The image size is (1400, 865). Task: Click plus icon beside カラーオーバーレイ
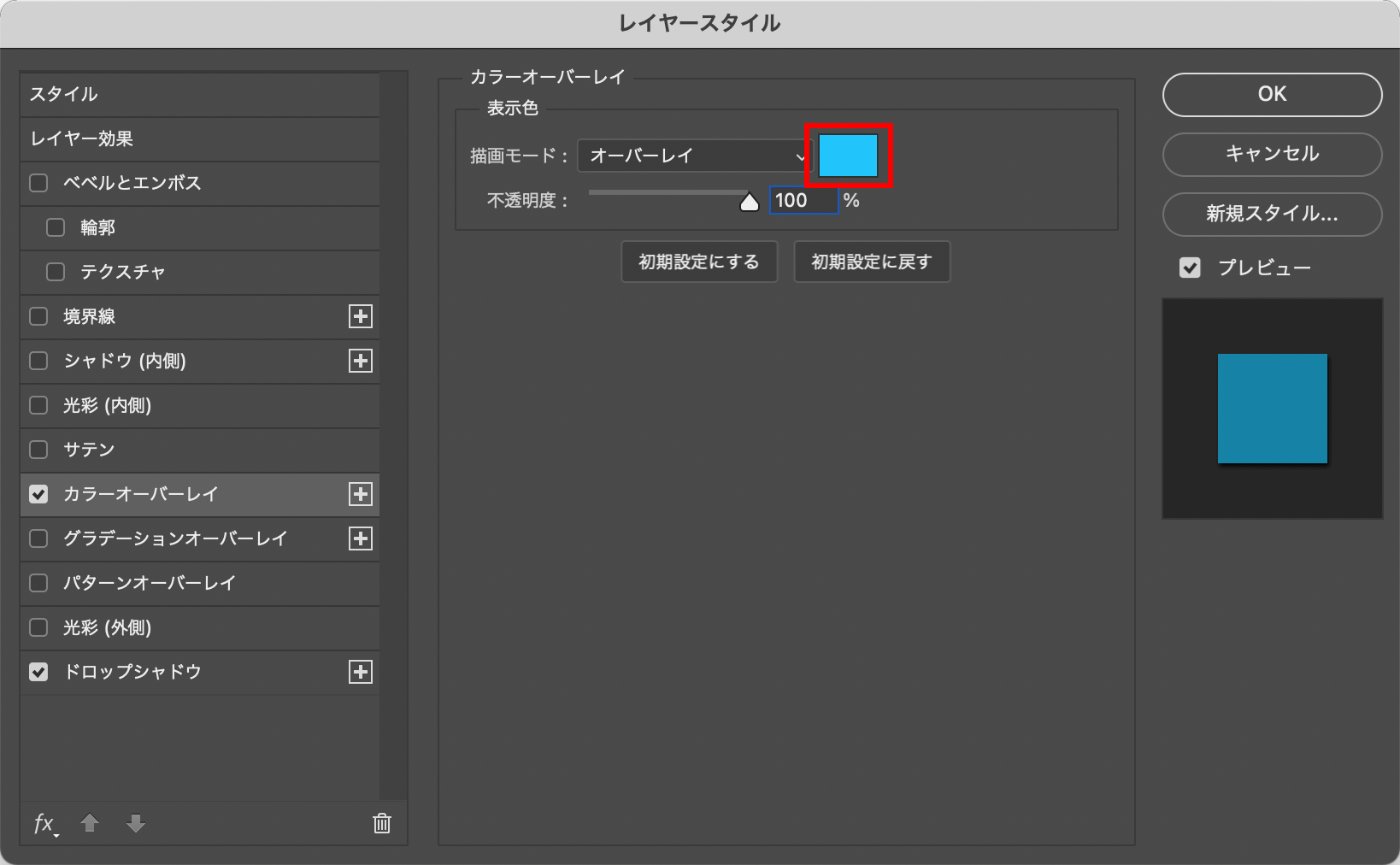(x=361, y=494)
